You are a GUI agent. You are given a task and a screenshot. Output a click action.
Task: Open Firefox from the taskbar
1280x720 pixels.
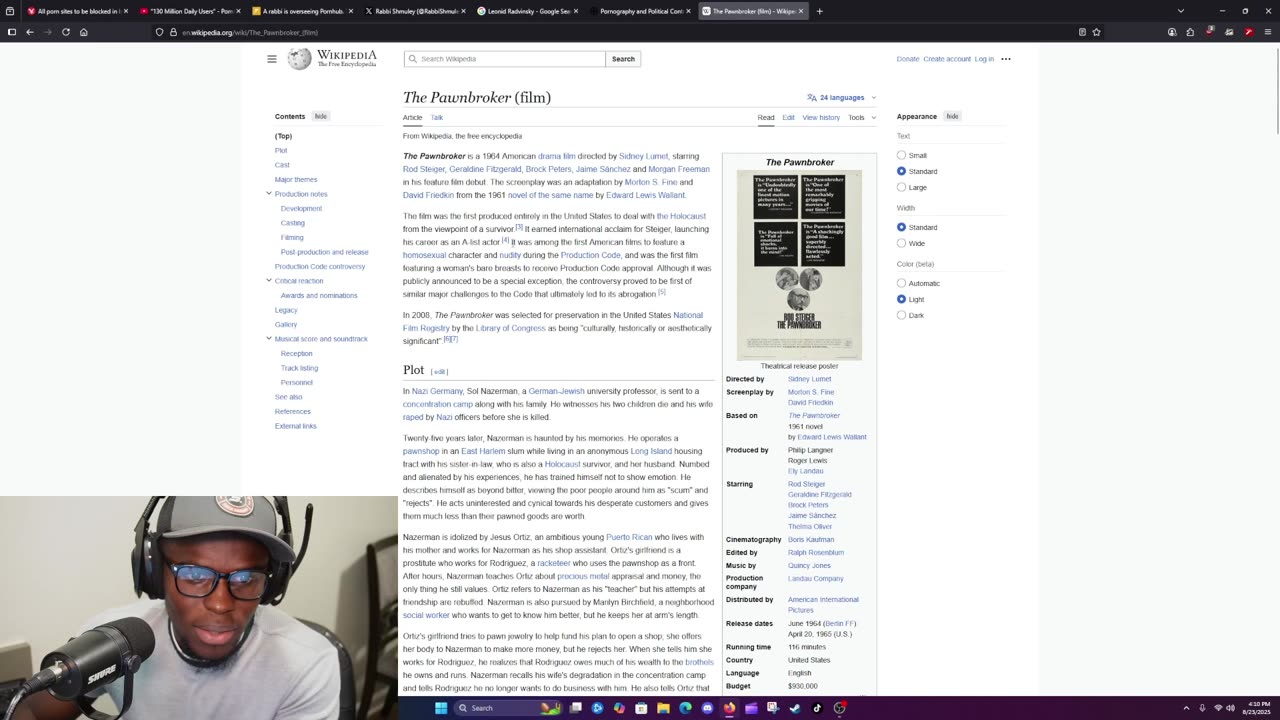tap(729, 708)
